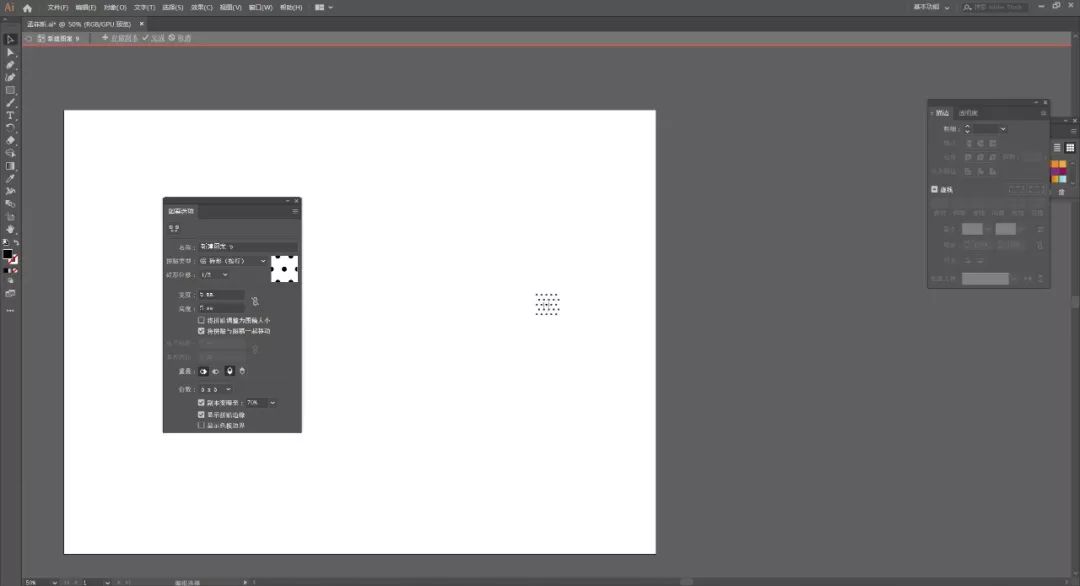Enable the size tile to art checkbox

tap(201, 320)
